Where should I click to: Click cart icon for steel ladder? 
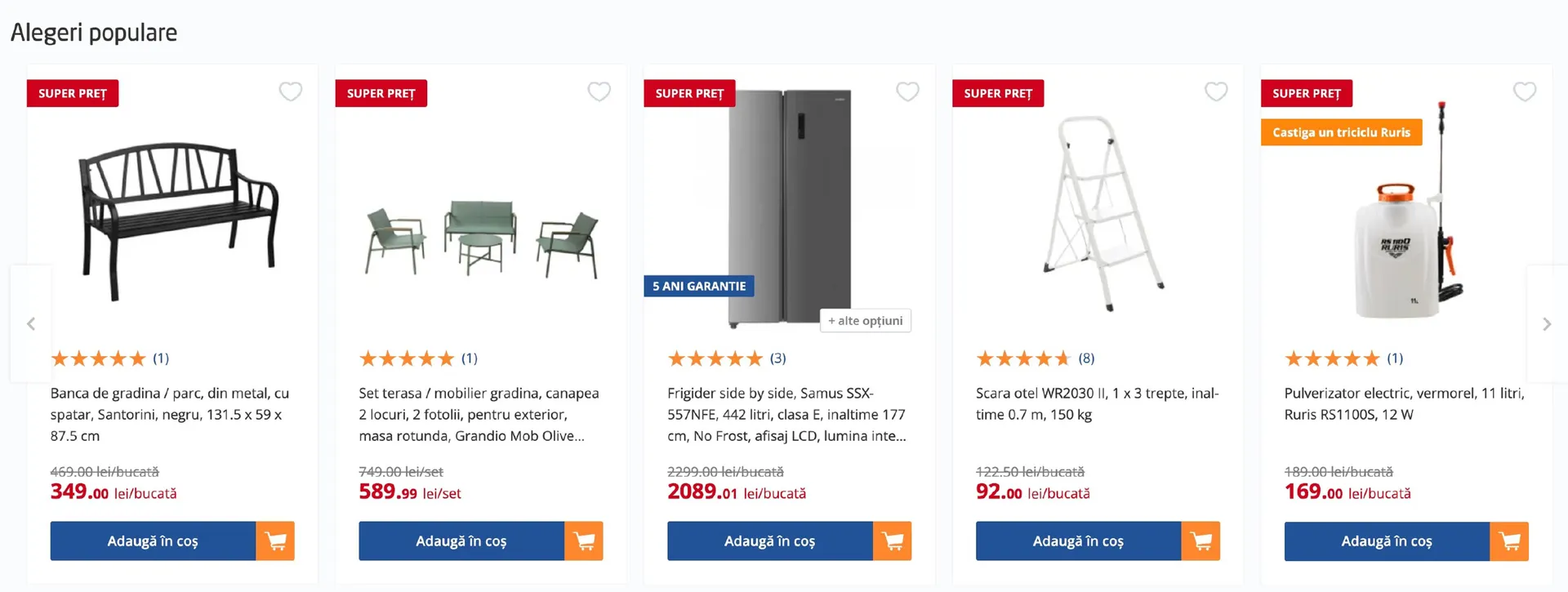[x=1200, y=541]
